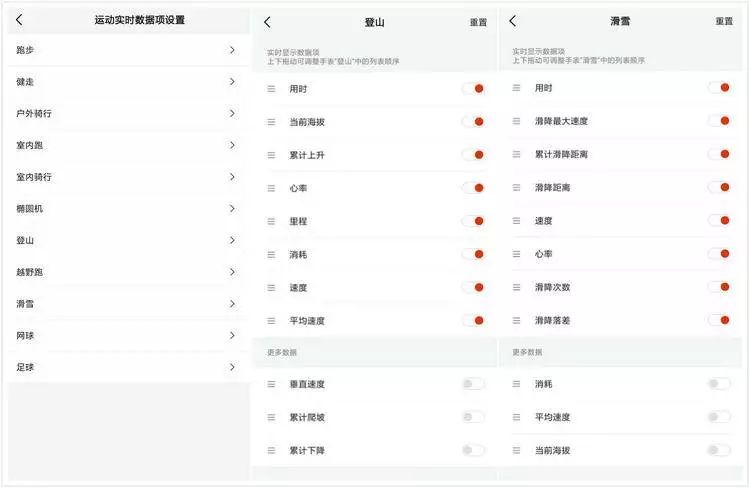Click drag handle for 消耗 in 登山
Screen dimensions: 750x488
(271, 255)
